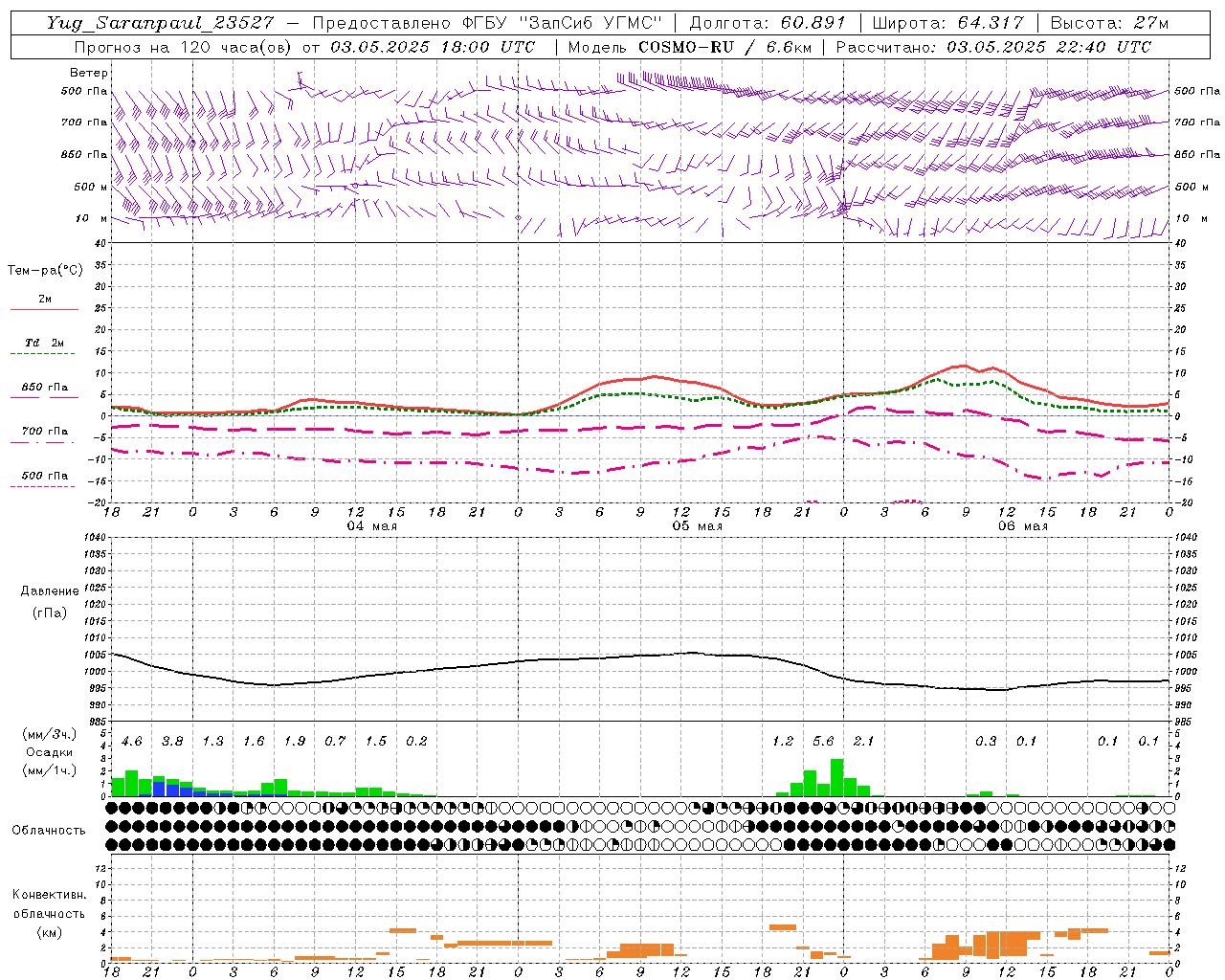Click the station title Yug_Saranpaul_23527
Image resolution: width=1225 pixels, height=980 pixels.
tap(160, 23)
